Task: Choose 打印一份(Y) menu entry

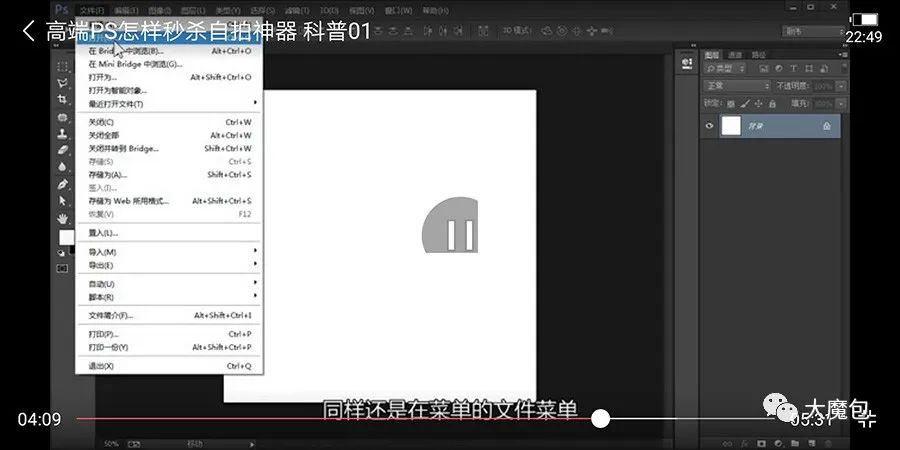Action: point(170,347)
